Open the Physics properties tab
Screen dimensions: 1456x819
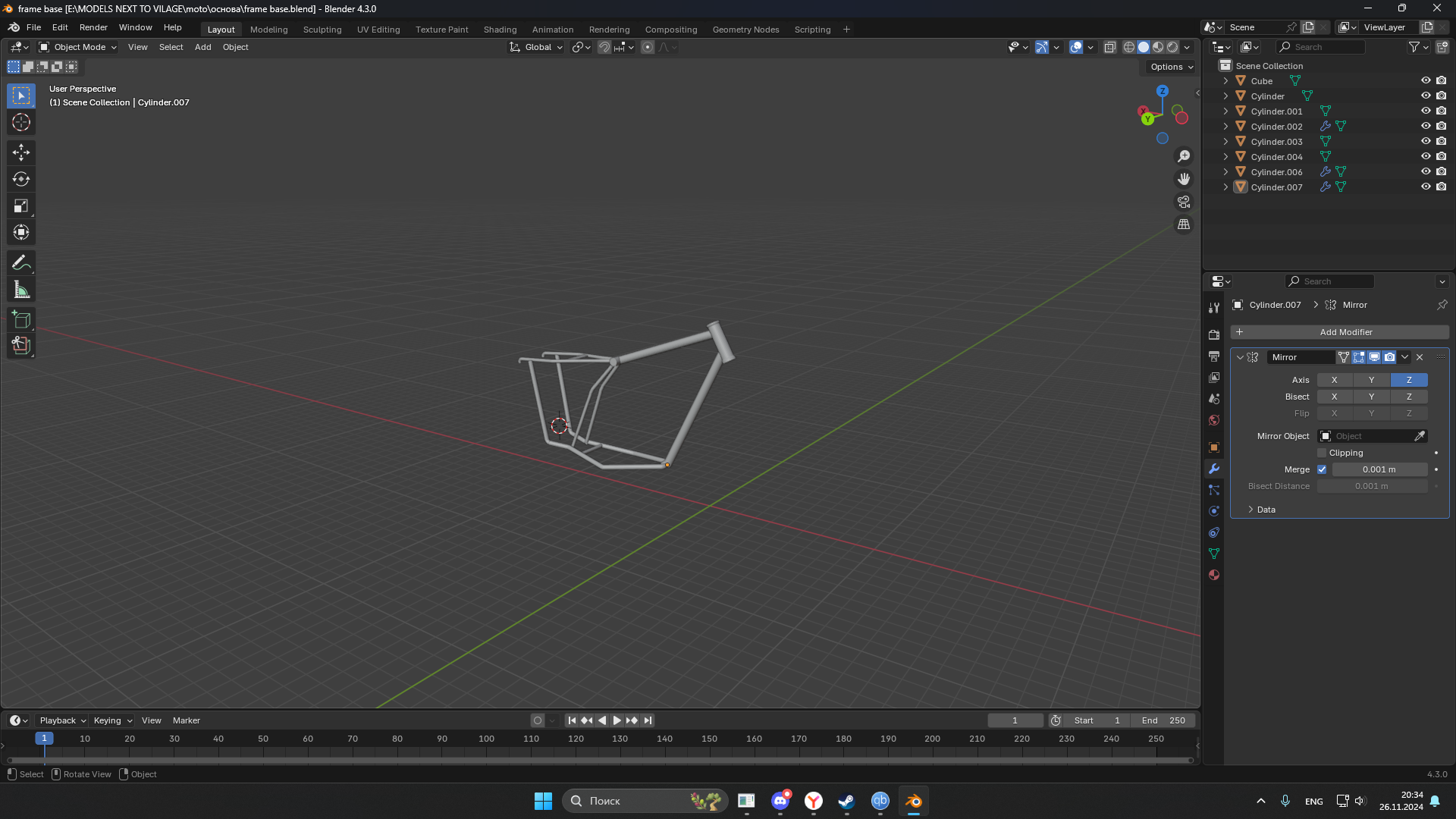pyautogui.click(x=1214, y=511)
